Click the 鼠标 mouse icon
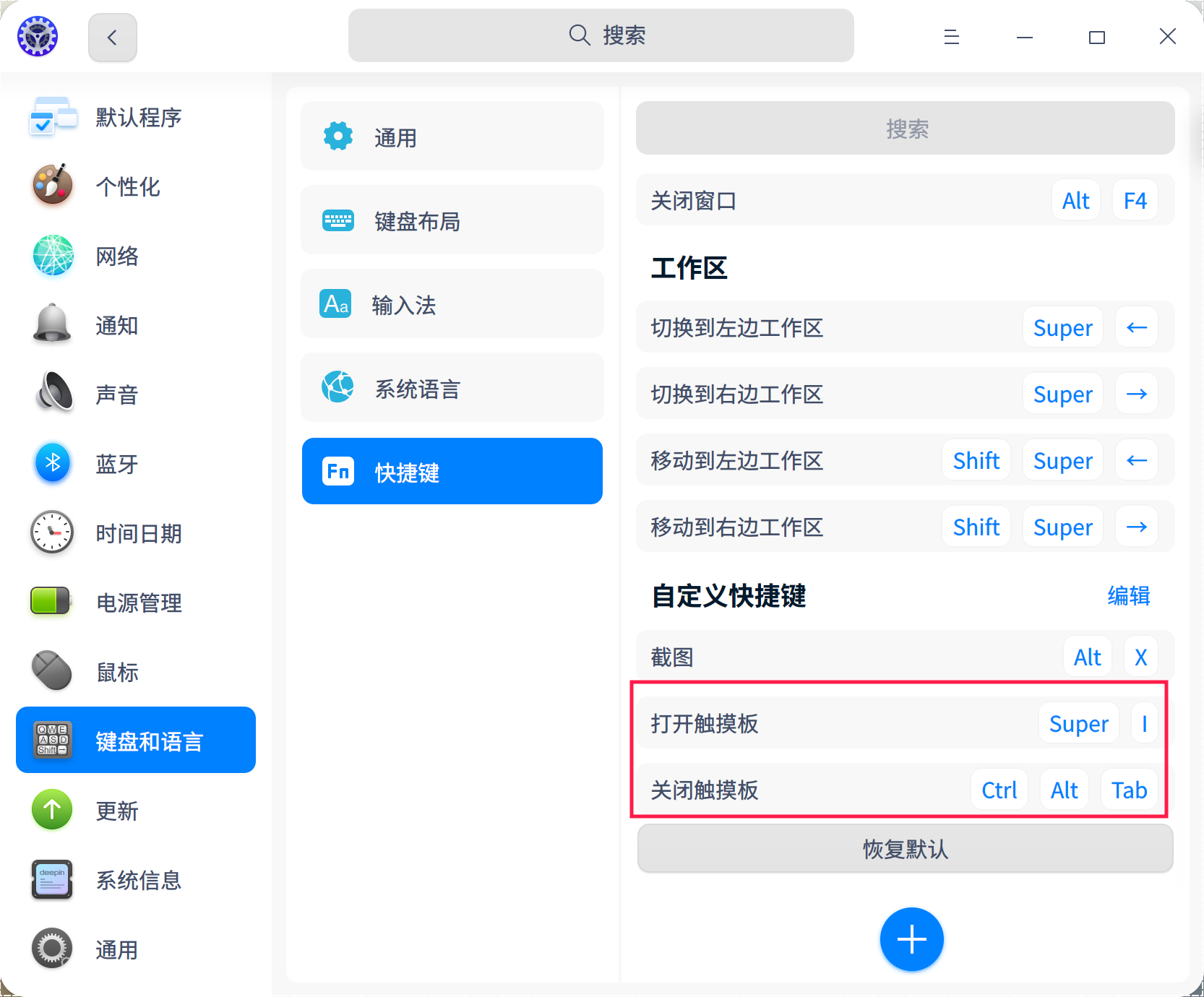Viewport: 1204px width, 997px height. (53, 671)
